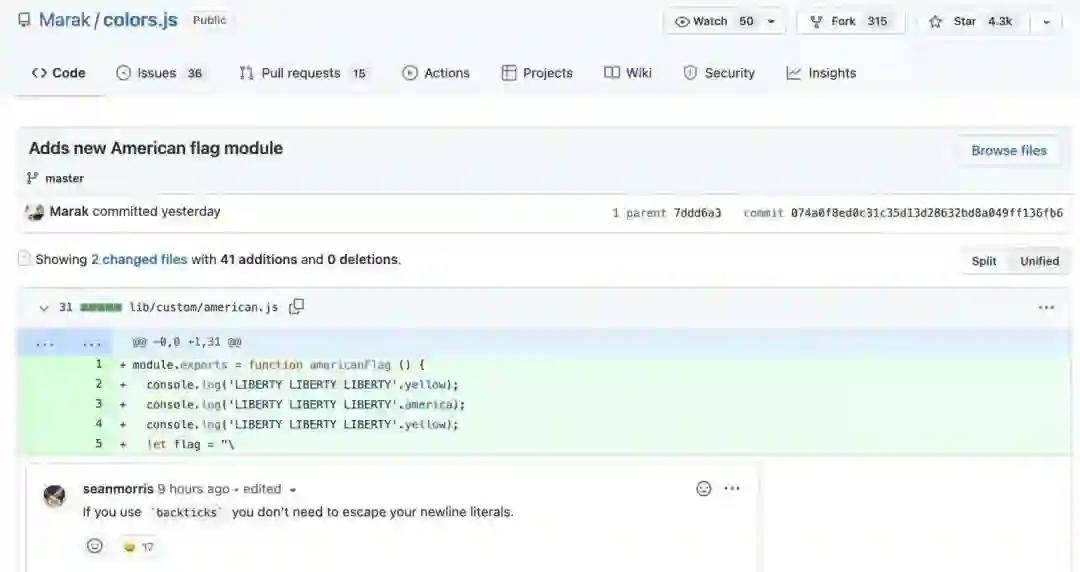Switch diff view to Split
Screen dimensions: 1080x572
pyautogui.click(x=984, y=261)
